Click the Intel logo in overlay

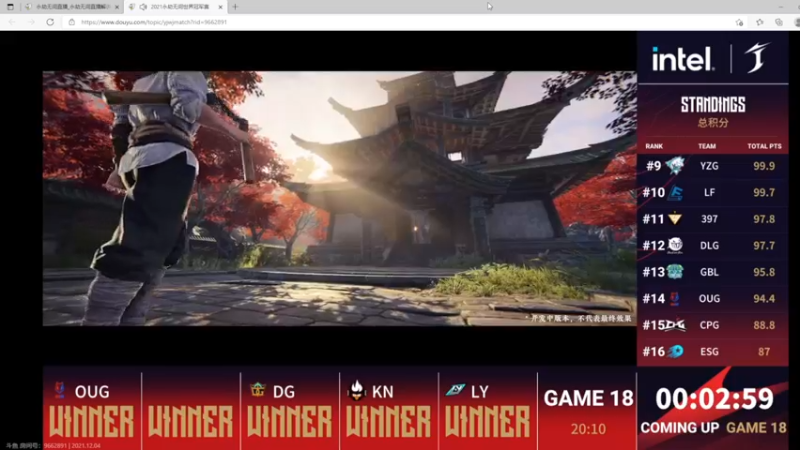coord(683,58)
